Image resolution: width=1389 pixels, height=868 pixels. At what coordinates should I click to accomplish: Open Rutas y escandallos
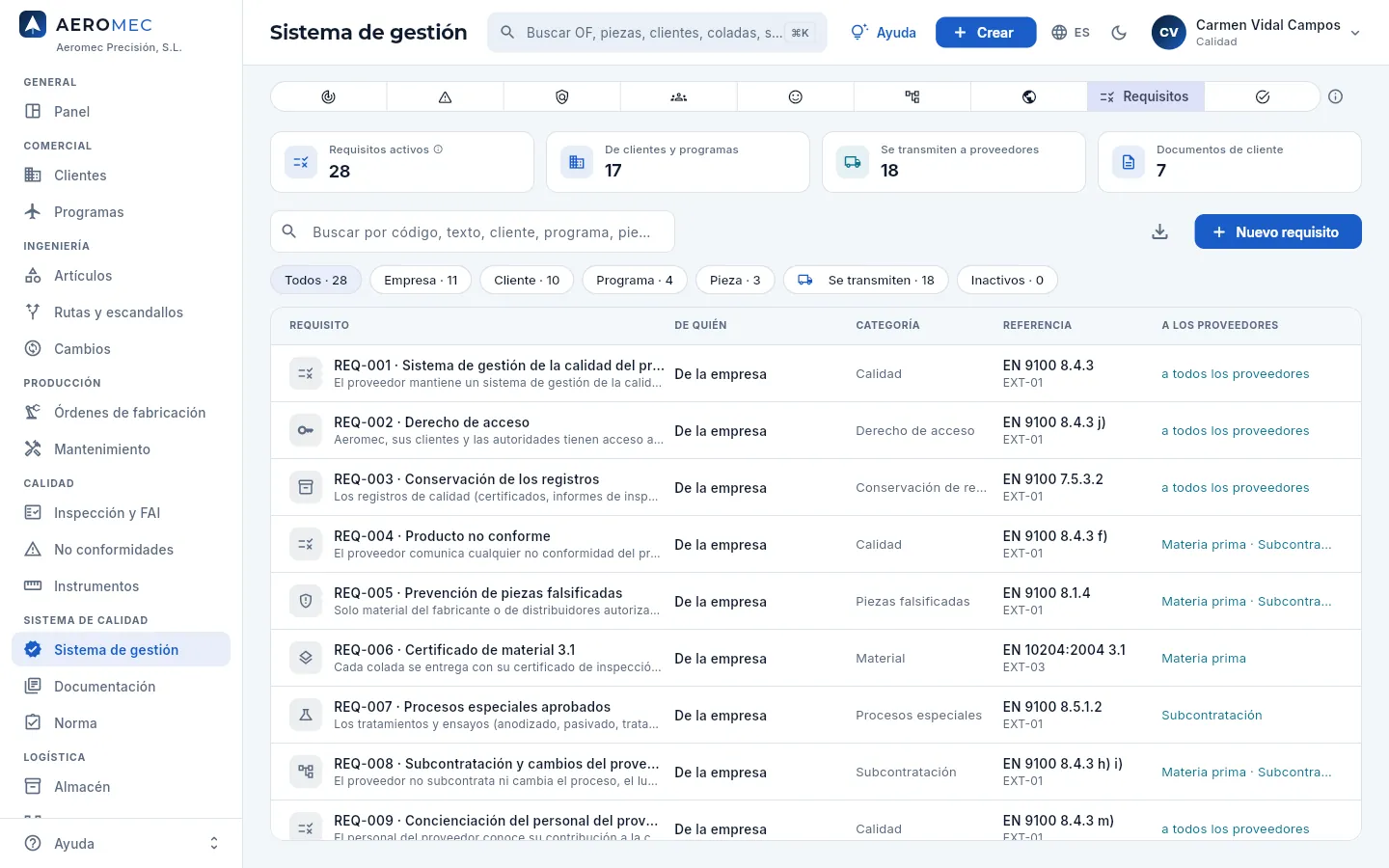(122, 312)
